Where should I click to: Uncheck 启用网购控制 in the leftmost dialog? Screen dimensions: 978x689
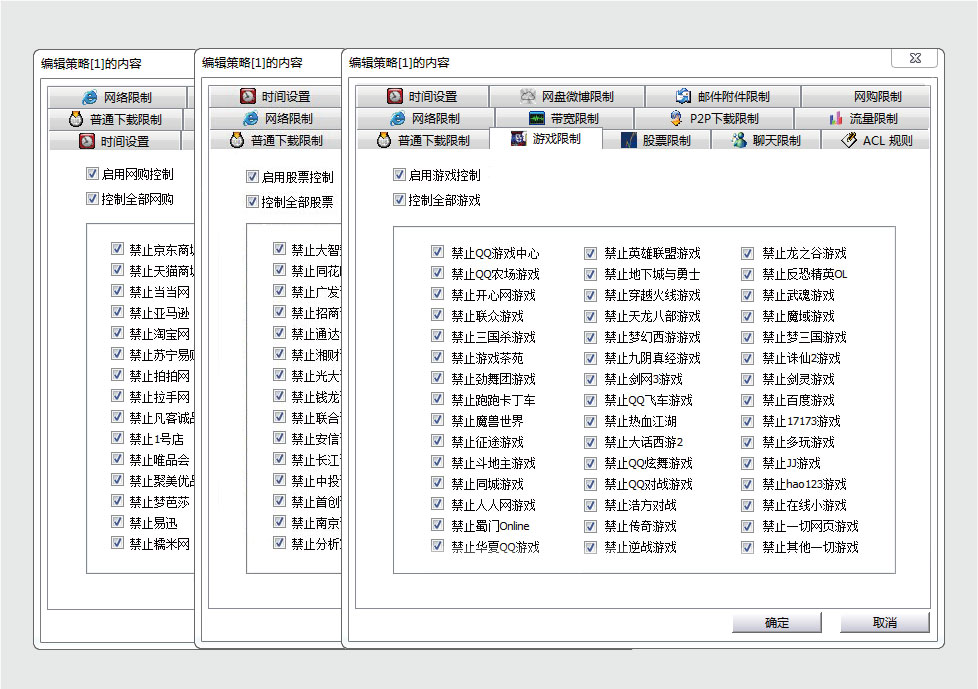coord(92,174)
